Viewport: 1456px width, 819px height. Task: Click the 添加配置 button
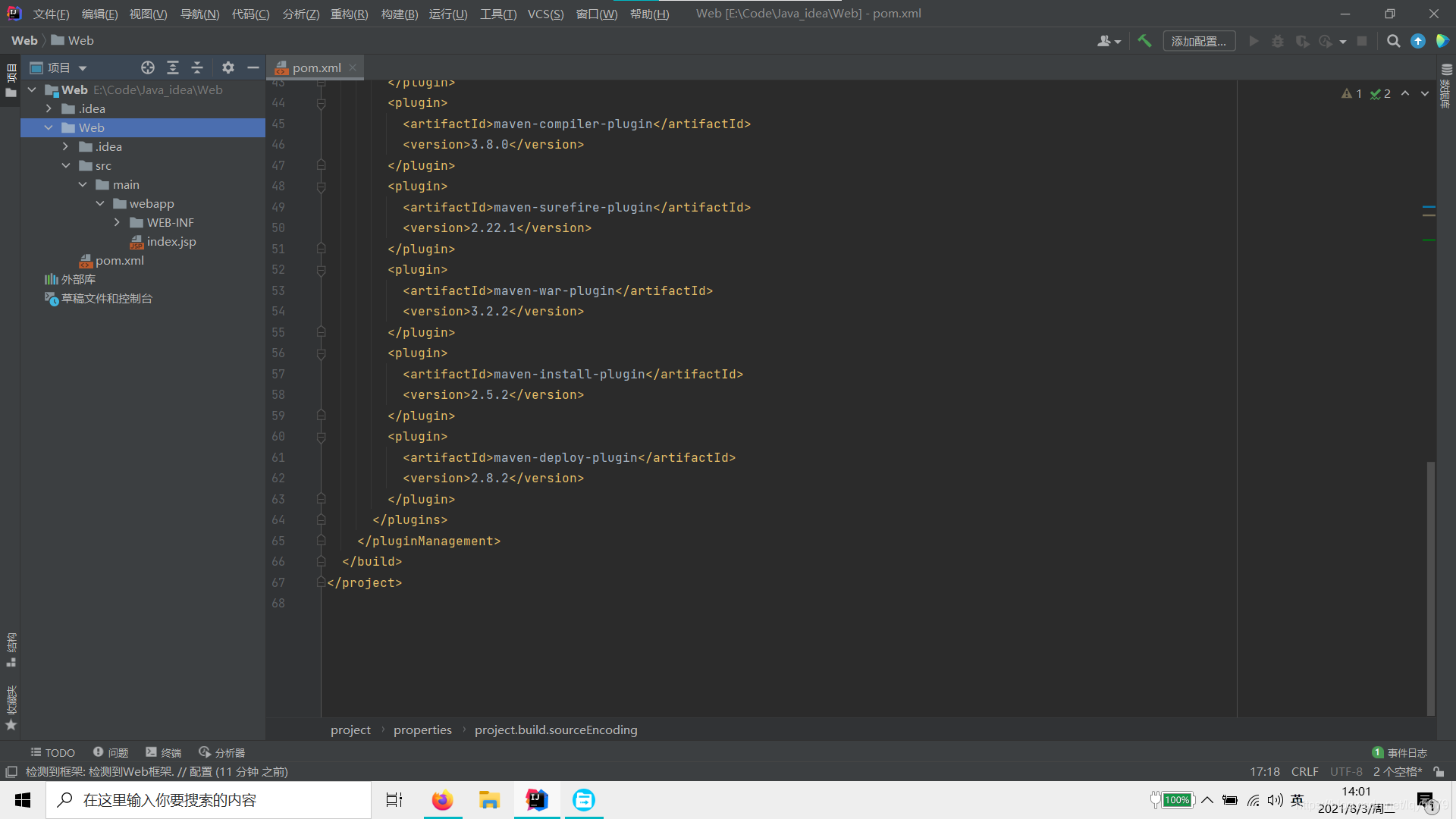click(x=1198, y=41)
